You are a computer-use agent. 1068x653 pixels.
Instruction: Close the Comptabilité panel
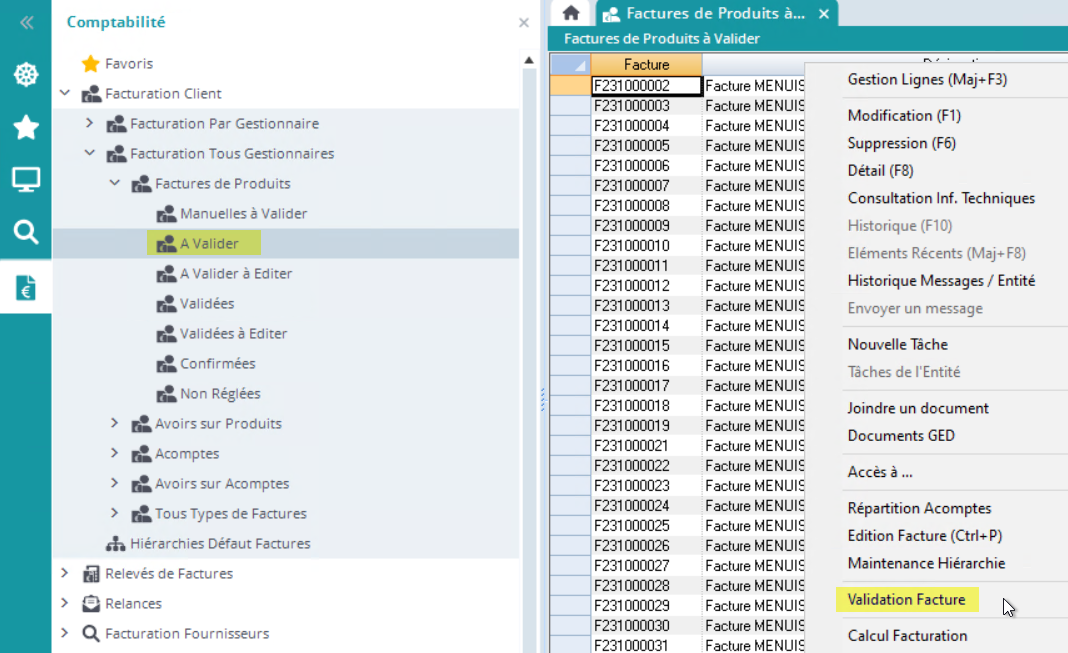523,22
